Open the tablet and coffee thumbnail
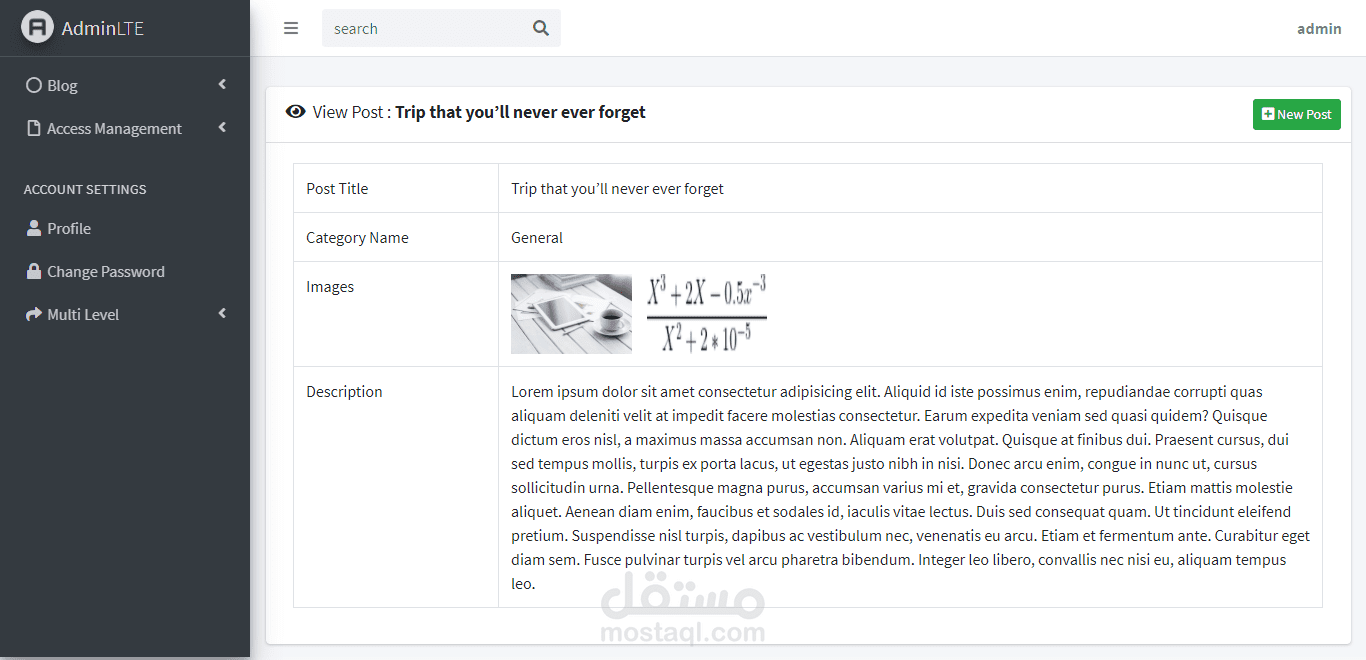This screenshot has height=660, width=1366. 571,314
